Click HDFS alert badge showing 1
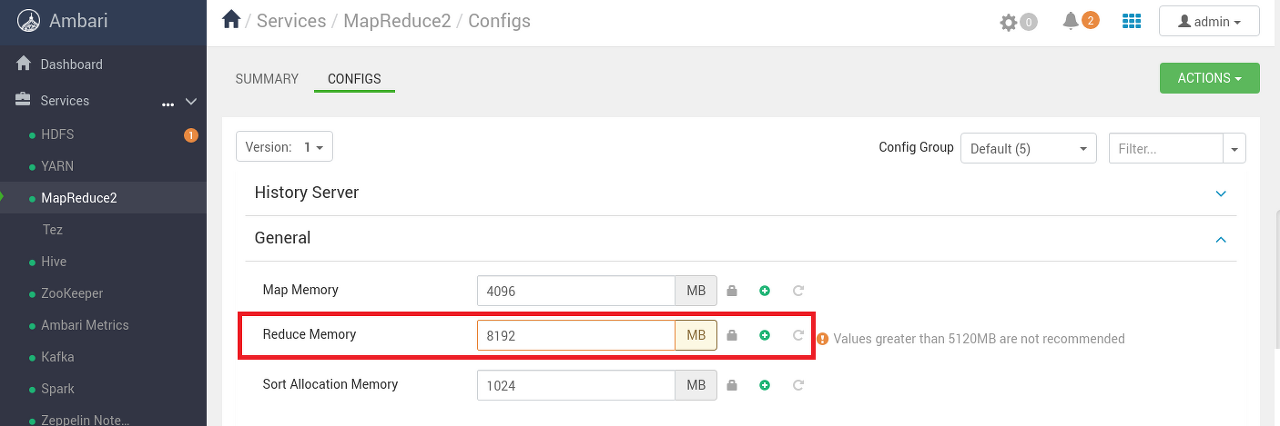This screenshot has width=1280, height=426. coord(191,135)
